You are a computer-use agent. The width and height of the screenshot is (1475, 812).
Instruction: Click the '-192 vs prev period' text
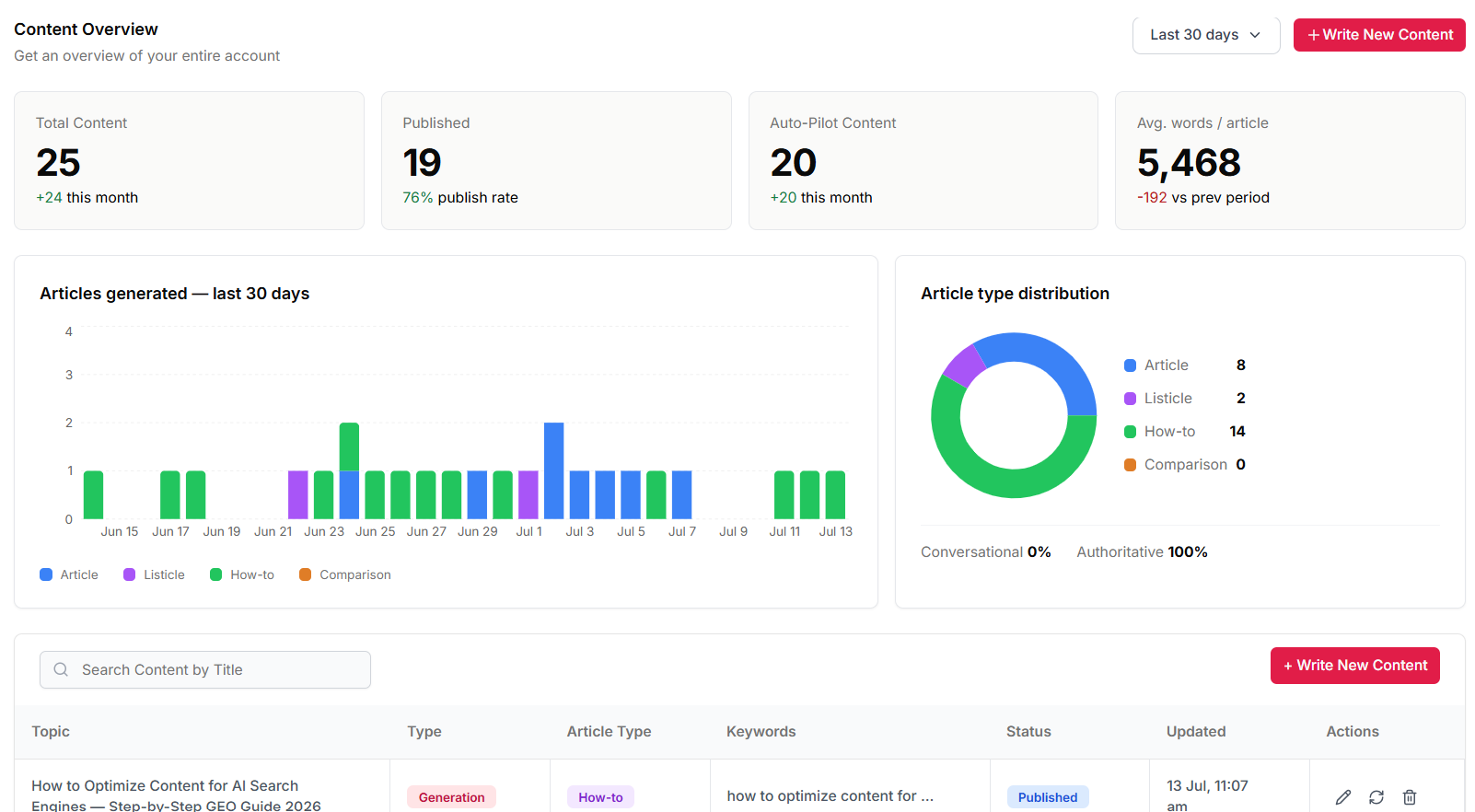tap(1202, 198)
